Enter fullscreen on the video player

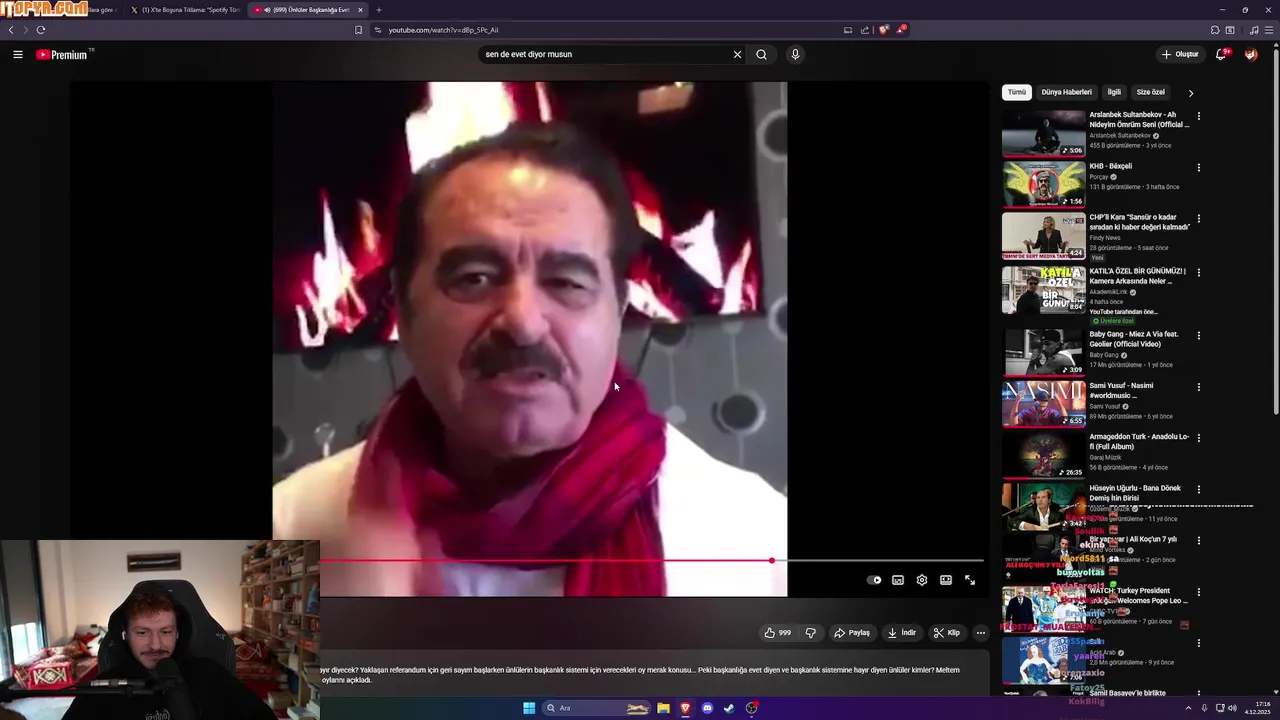pyautogui.click(x=970, y=580)
